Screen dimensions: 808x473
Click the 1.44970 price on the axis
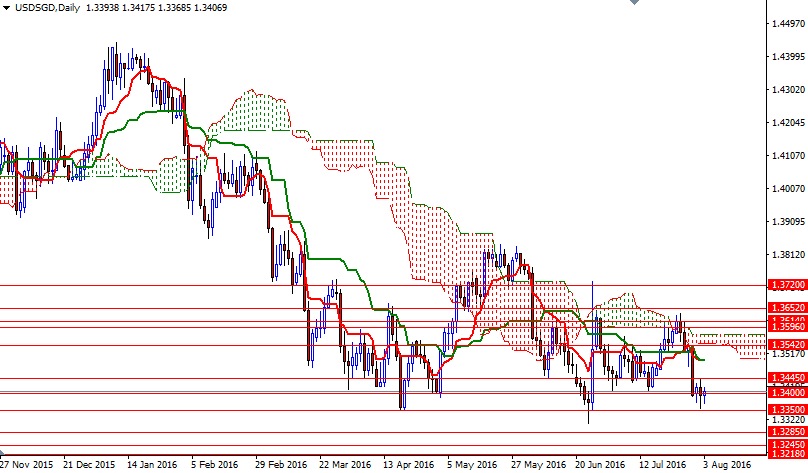pos(787,24)
